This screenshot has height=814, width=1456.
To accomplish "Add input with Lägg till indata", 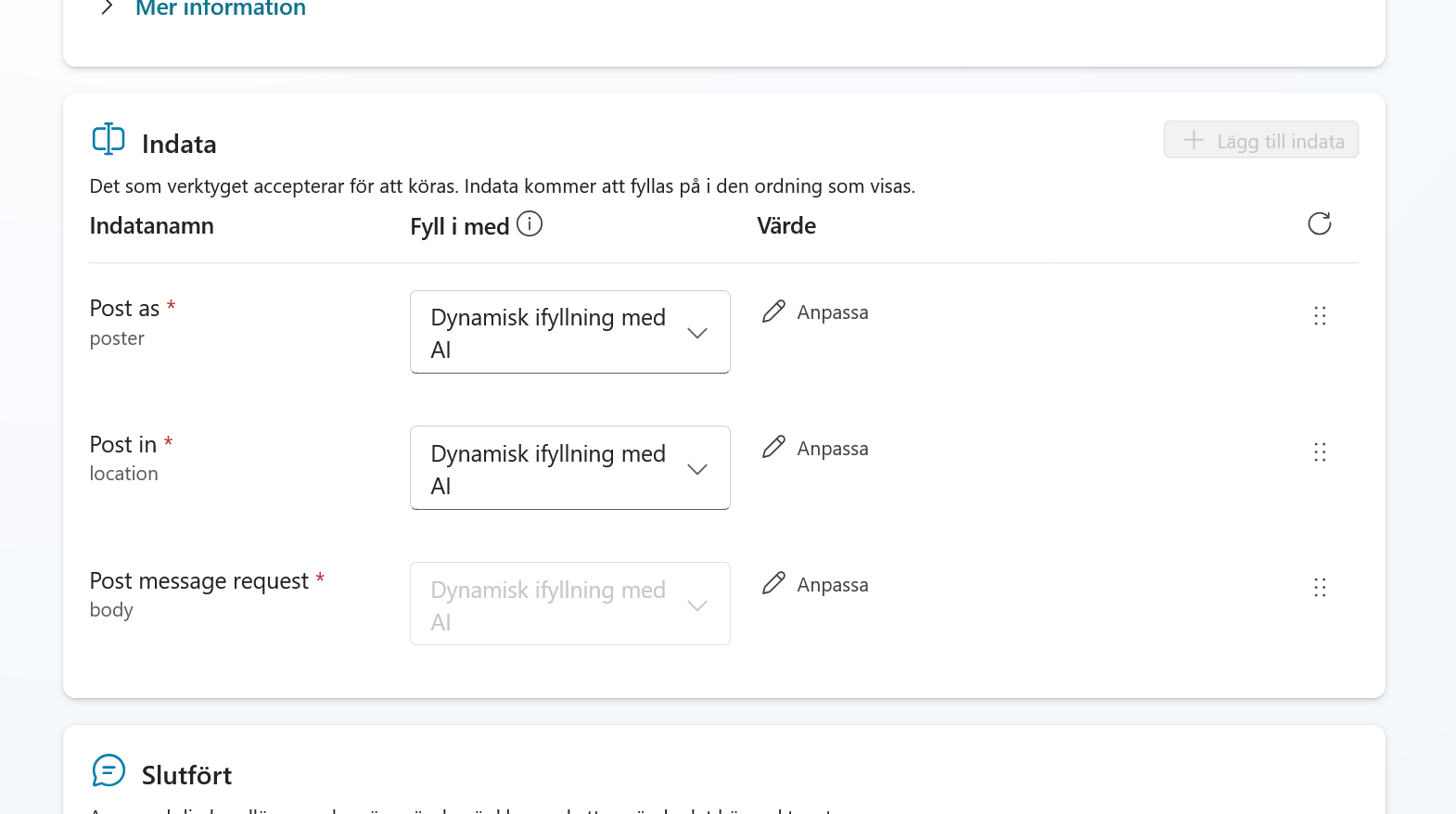I will [1261, 140].
